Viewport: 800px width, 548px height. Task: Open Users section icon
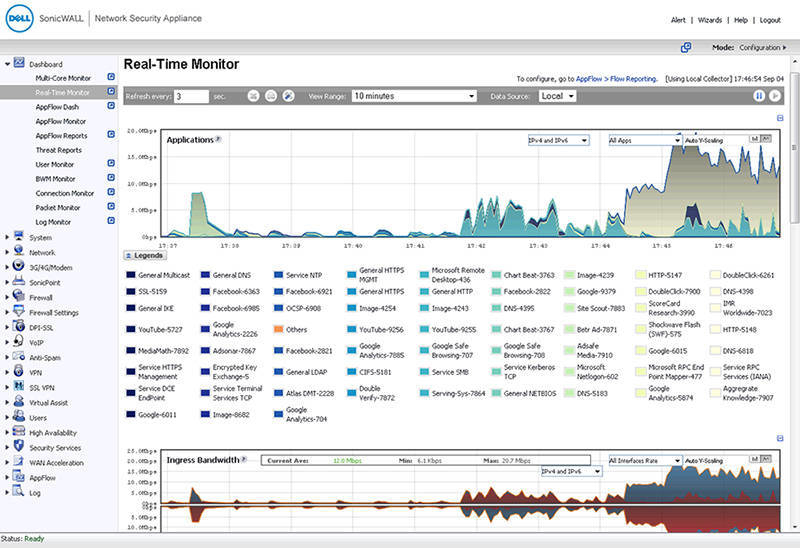pos(19,416)
